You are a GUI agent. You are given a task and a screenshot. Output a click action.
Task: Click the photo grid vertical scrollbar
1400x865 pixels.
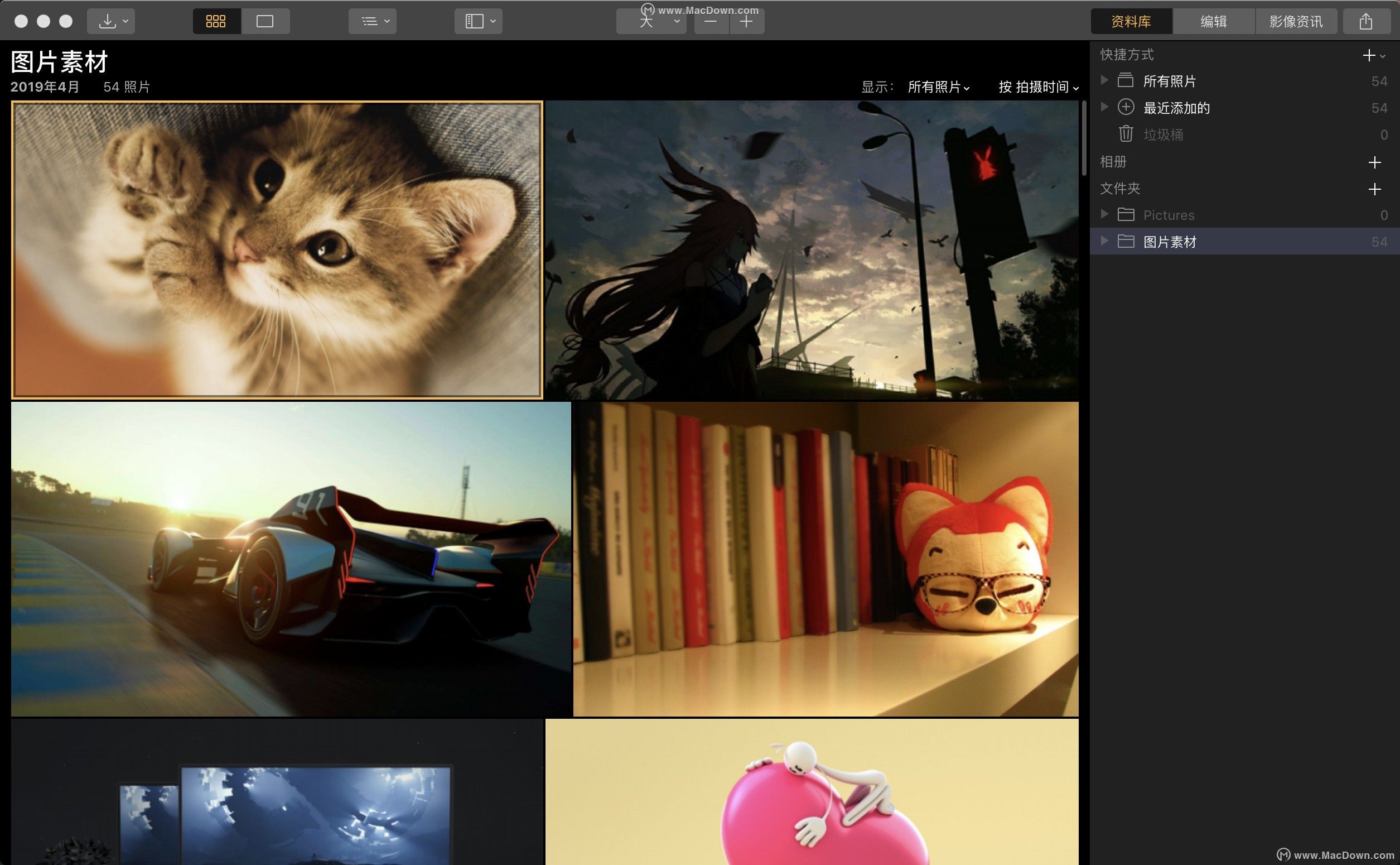(1084, 138)
